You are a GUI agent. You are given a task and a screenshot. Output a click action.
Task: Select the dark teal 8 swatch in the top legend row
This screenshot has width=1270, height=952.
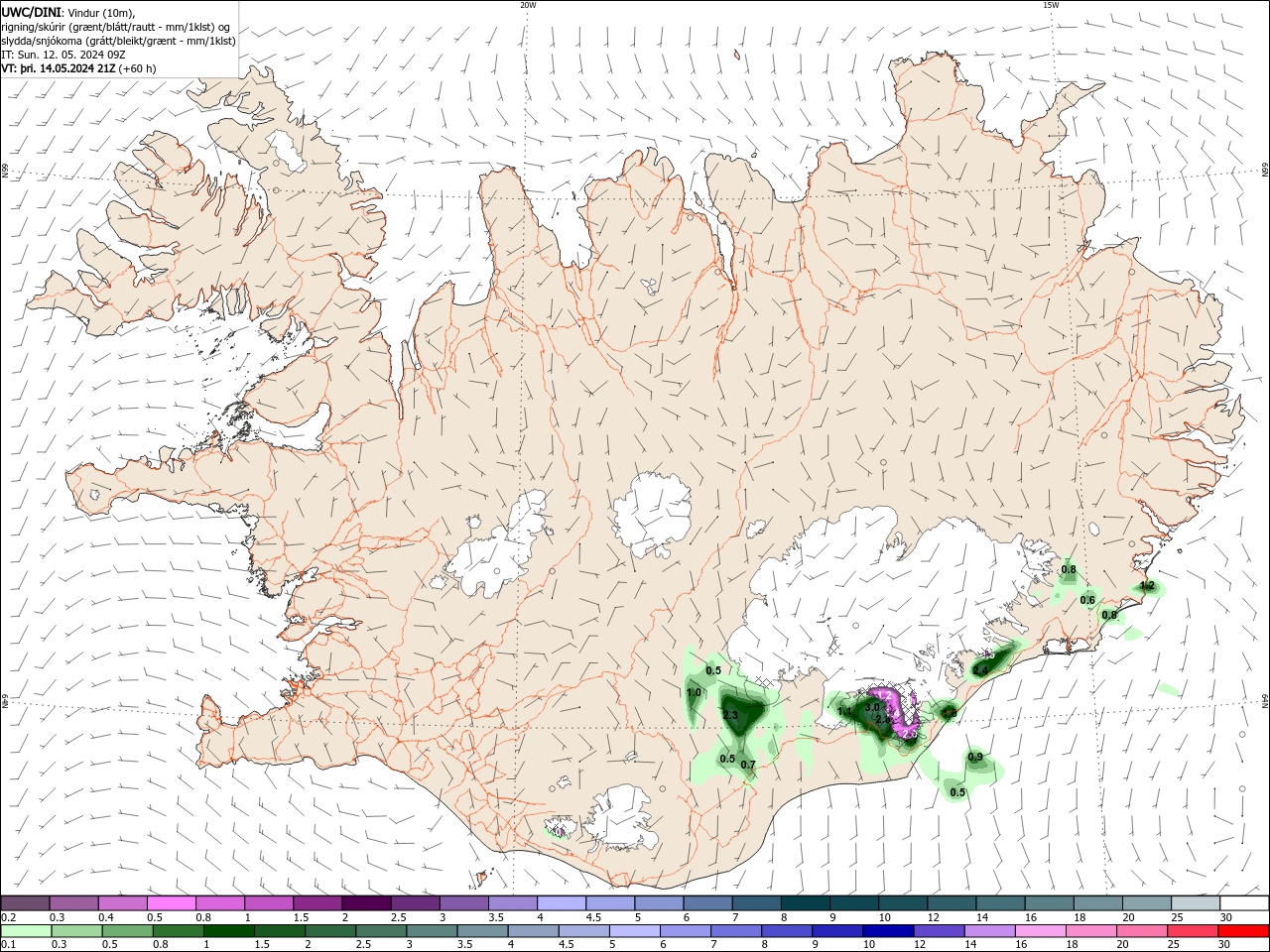coord(805,903)
